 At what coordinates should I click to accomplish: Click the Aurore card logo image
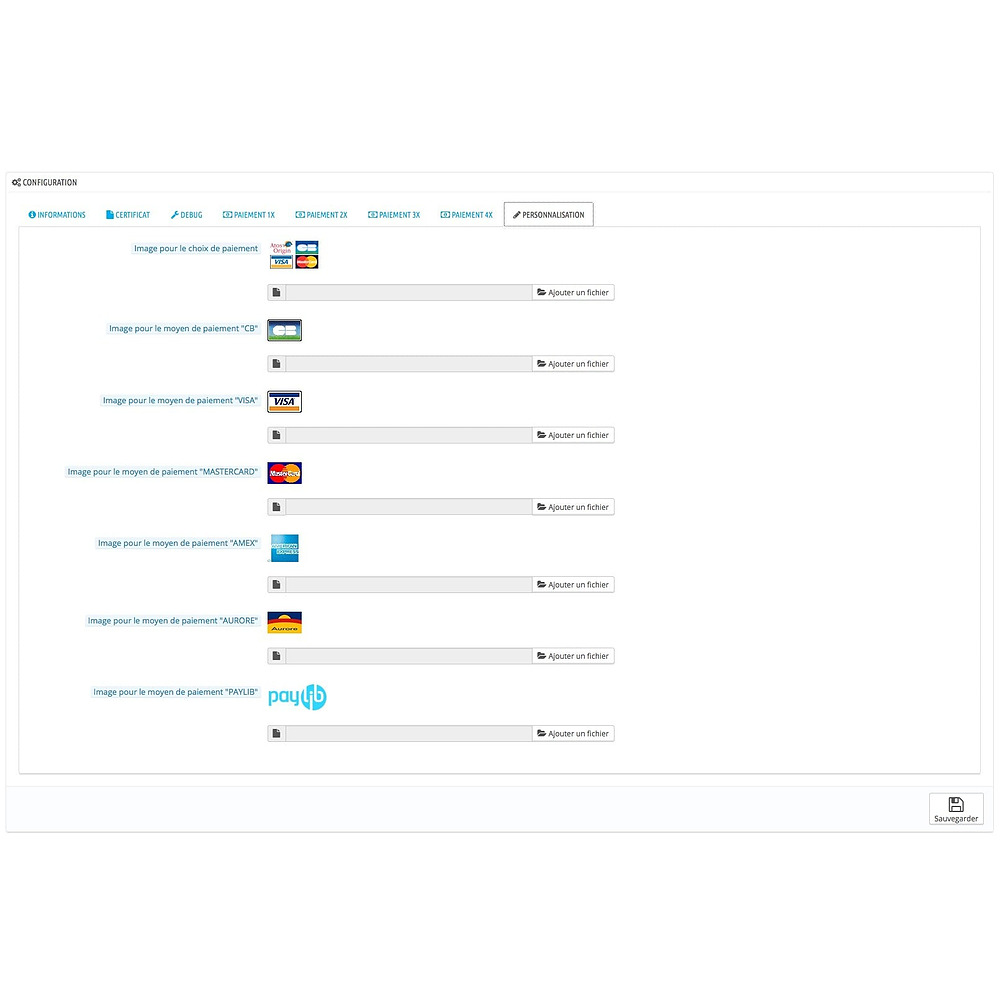pyautogui.click(x=284, y=622)
